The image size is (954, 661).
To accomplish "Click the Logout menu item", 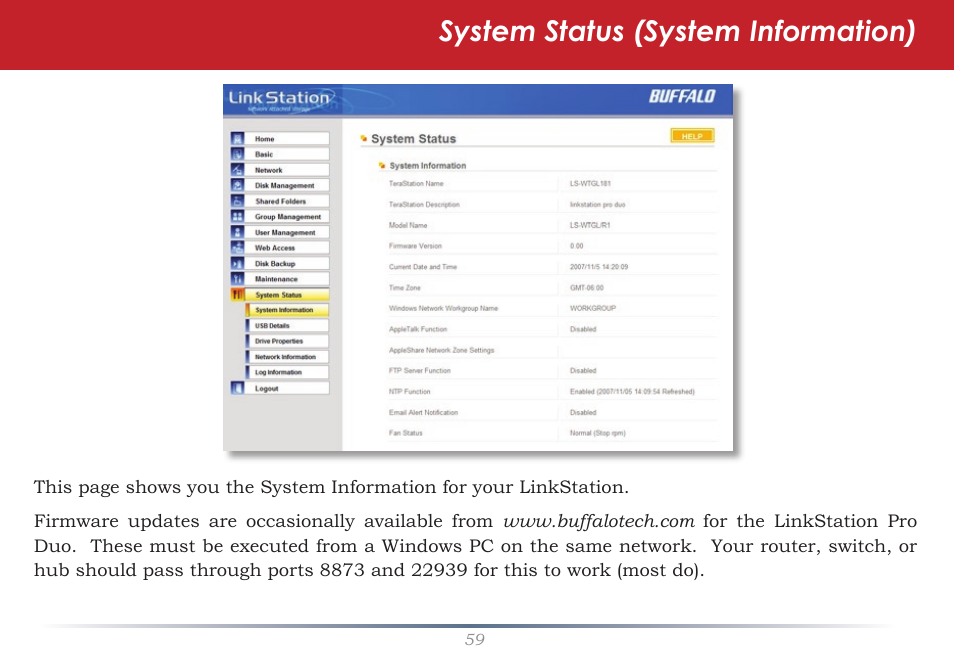I will [x=287, y=388].
